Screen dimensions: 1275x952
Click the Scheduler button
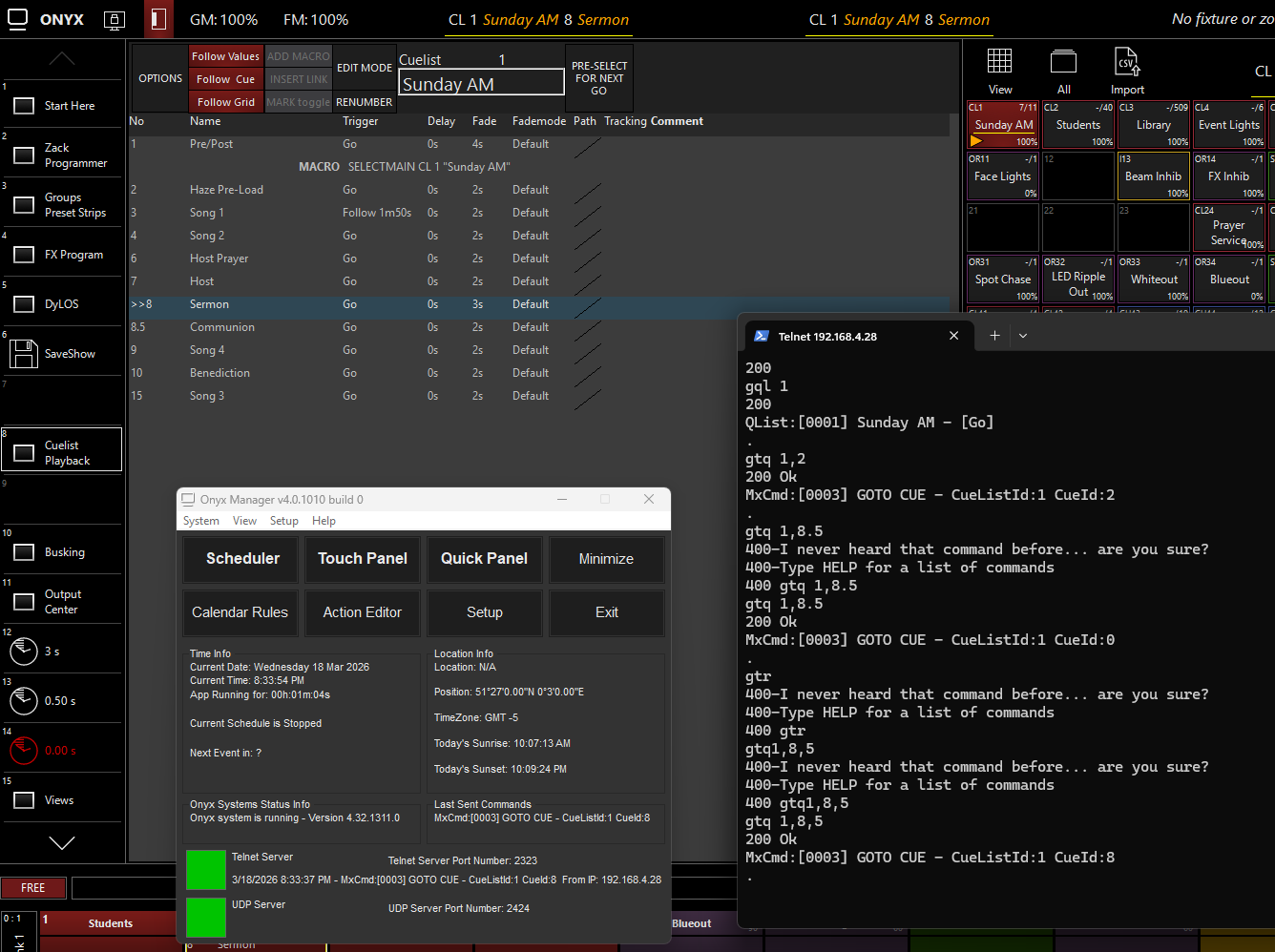[242, 559]
